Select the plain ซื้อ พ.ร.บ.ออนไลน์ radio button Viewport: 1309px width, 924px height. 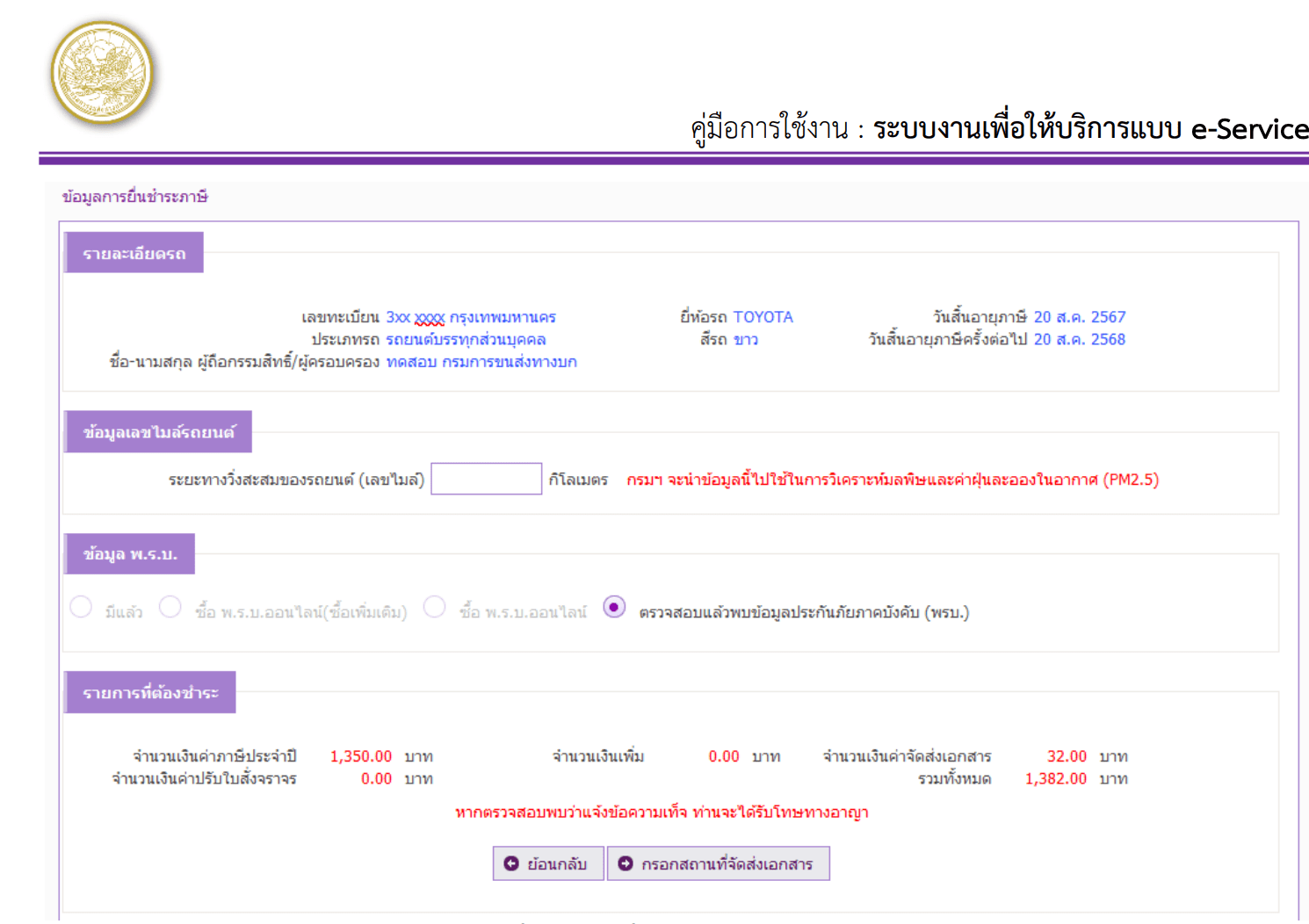(x=435, y=607)
